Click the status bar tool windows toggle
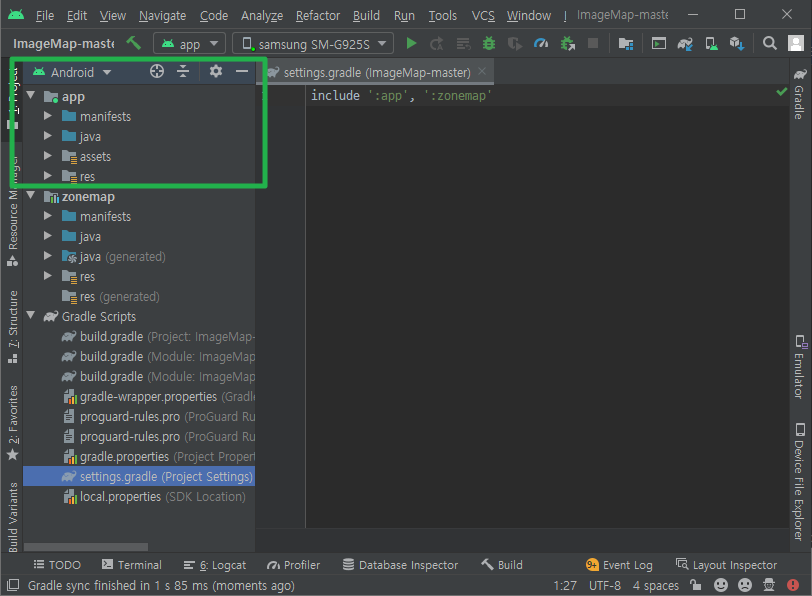Viewport: 812px width, 596px height. coord(13,586)
